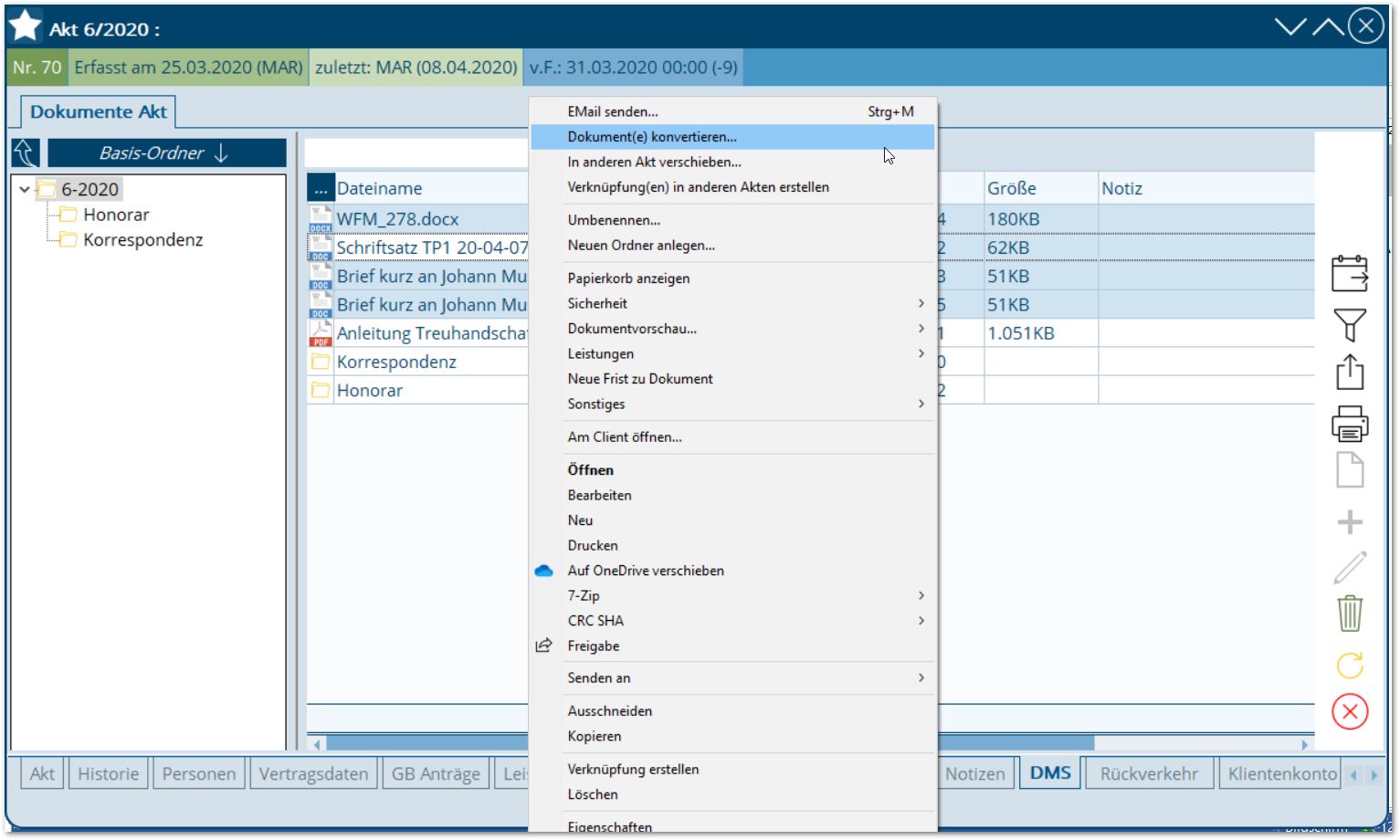Viewport: 1400px width, 840px height.
Task: Click the calendar export icon in right toolbar
Action: [x=1350, y=274]
